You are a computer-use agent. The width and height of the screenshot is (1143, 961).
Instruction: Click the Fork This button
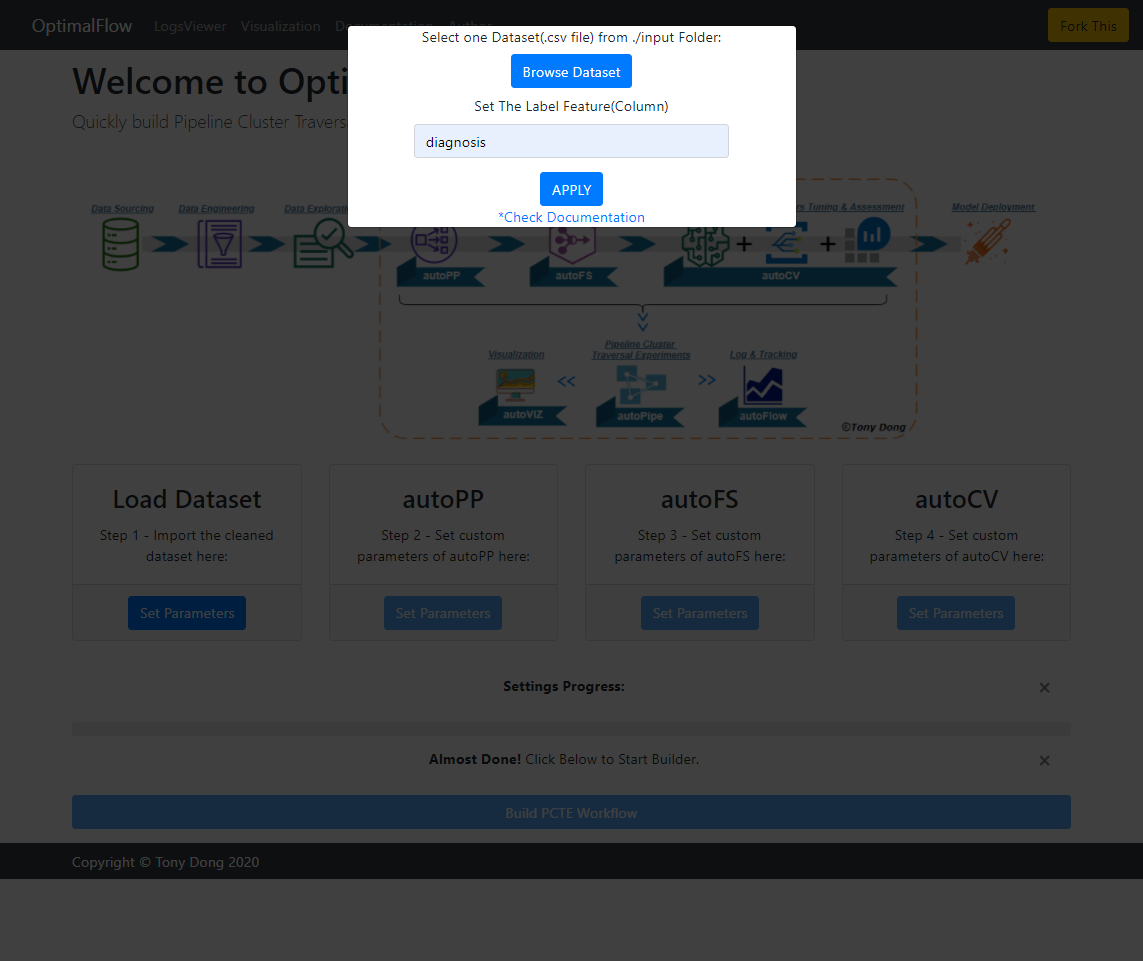click(x=1088, y=26)
